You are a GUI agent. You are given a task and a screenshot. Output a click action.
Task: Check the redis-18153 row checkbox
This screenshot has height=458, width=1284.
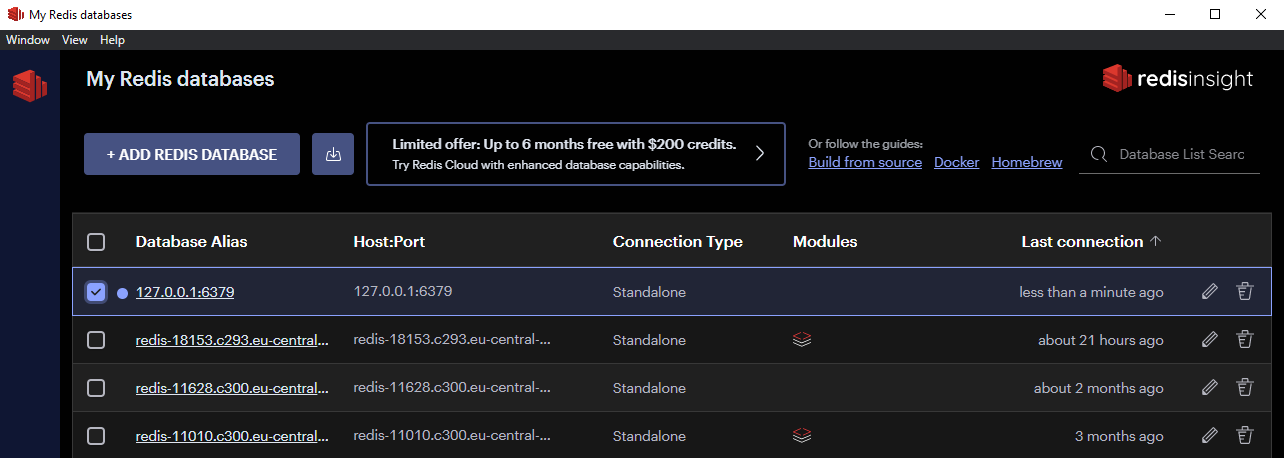[x=96, y=340]
